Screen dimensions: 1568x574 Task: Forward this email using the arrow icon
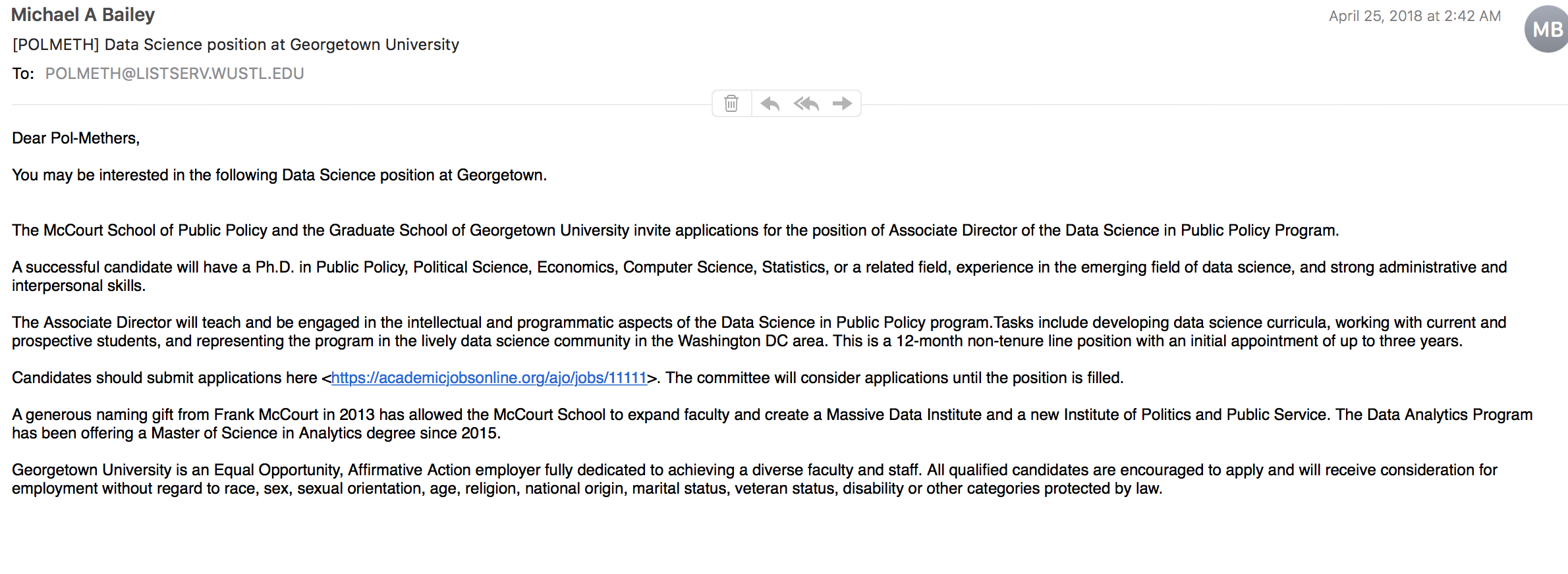click(x=842, y=103)
